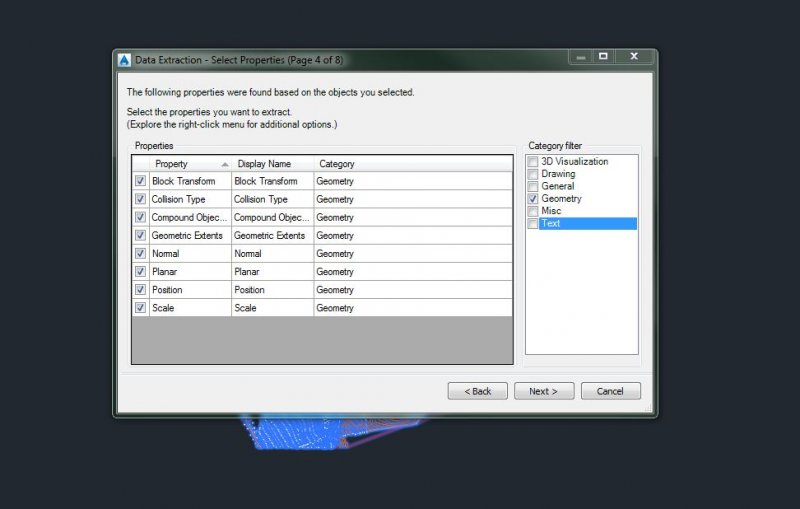Enable the 3D Visualization category filter

pyautogui.click(x=533, y=162)
